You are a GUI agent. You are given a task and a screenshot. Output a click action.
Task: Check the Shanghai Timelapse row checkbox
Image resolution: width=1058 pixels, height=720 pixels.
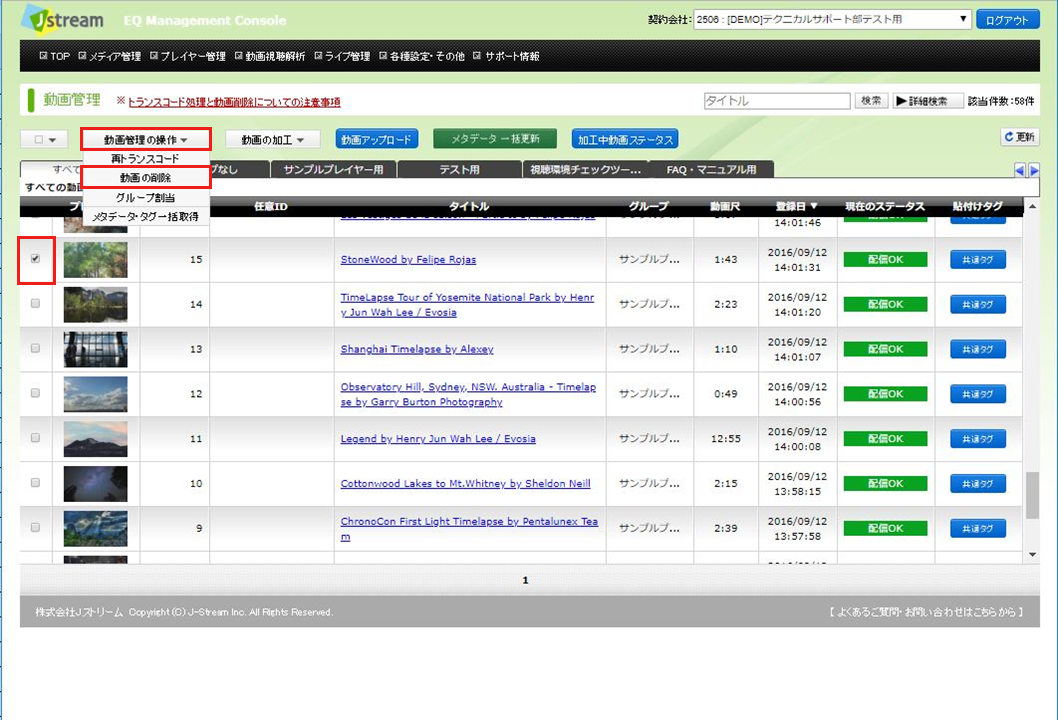[x=36, y=348]
